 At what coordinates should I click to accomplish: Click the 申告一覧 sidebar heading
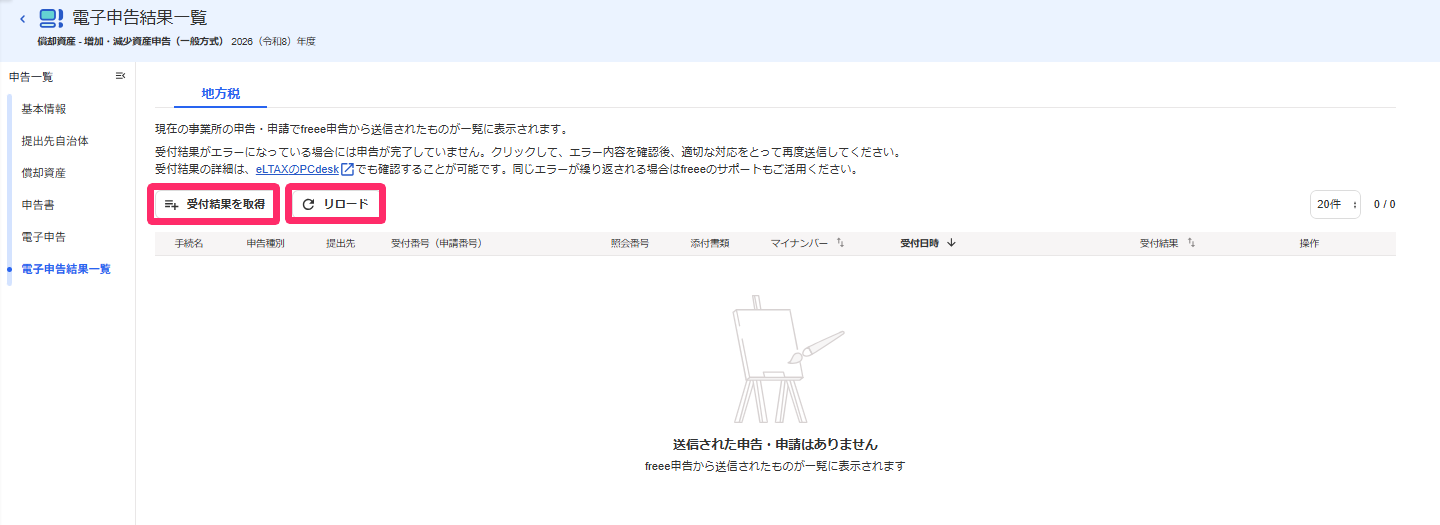[x=31, y=76]
